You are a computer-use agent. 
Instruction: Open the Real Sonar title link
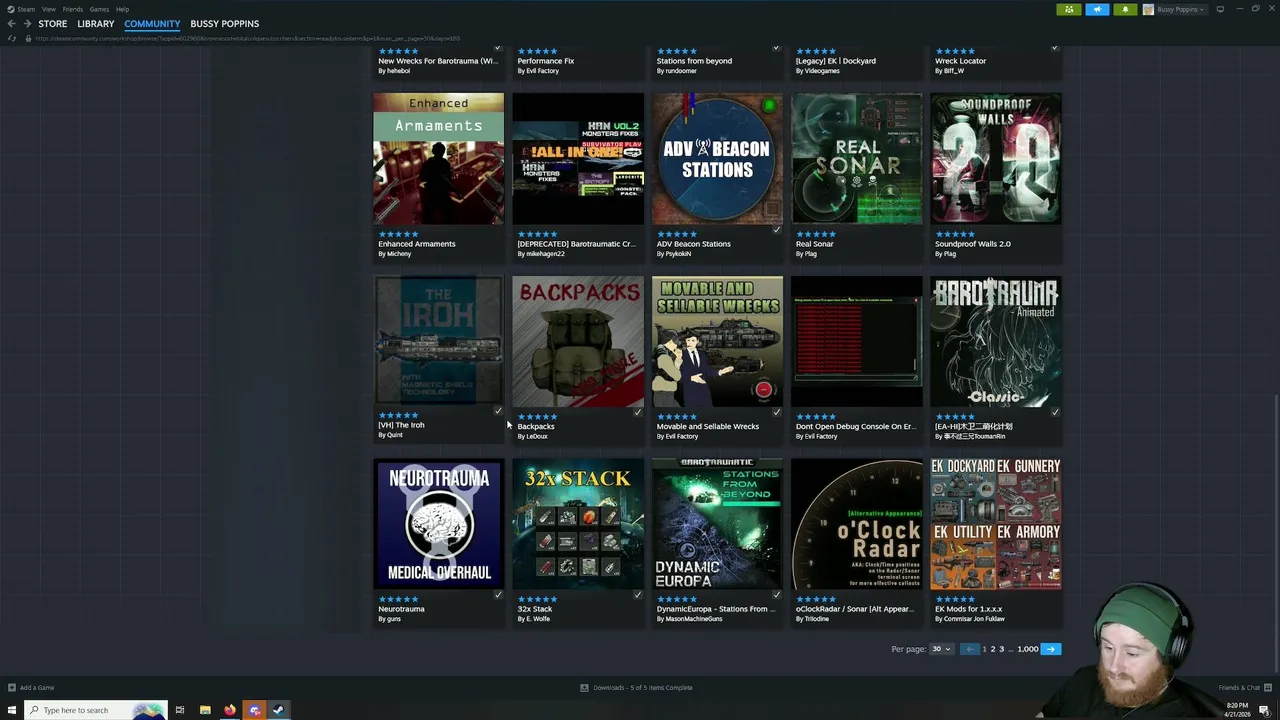click(x=815, y=244)
